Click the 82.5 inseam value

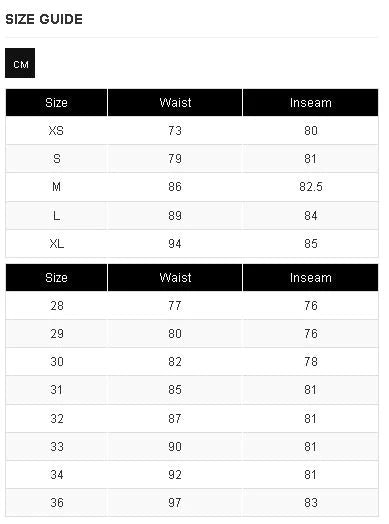pyautogui.click(x=311, y=187)
